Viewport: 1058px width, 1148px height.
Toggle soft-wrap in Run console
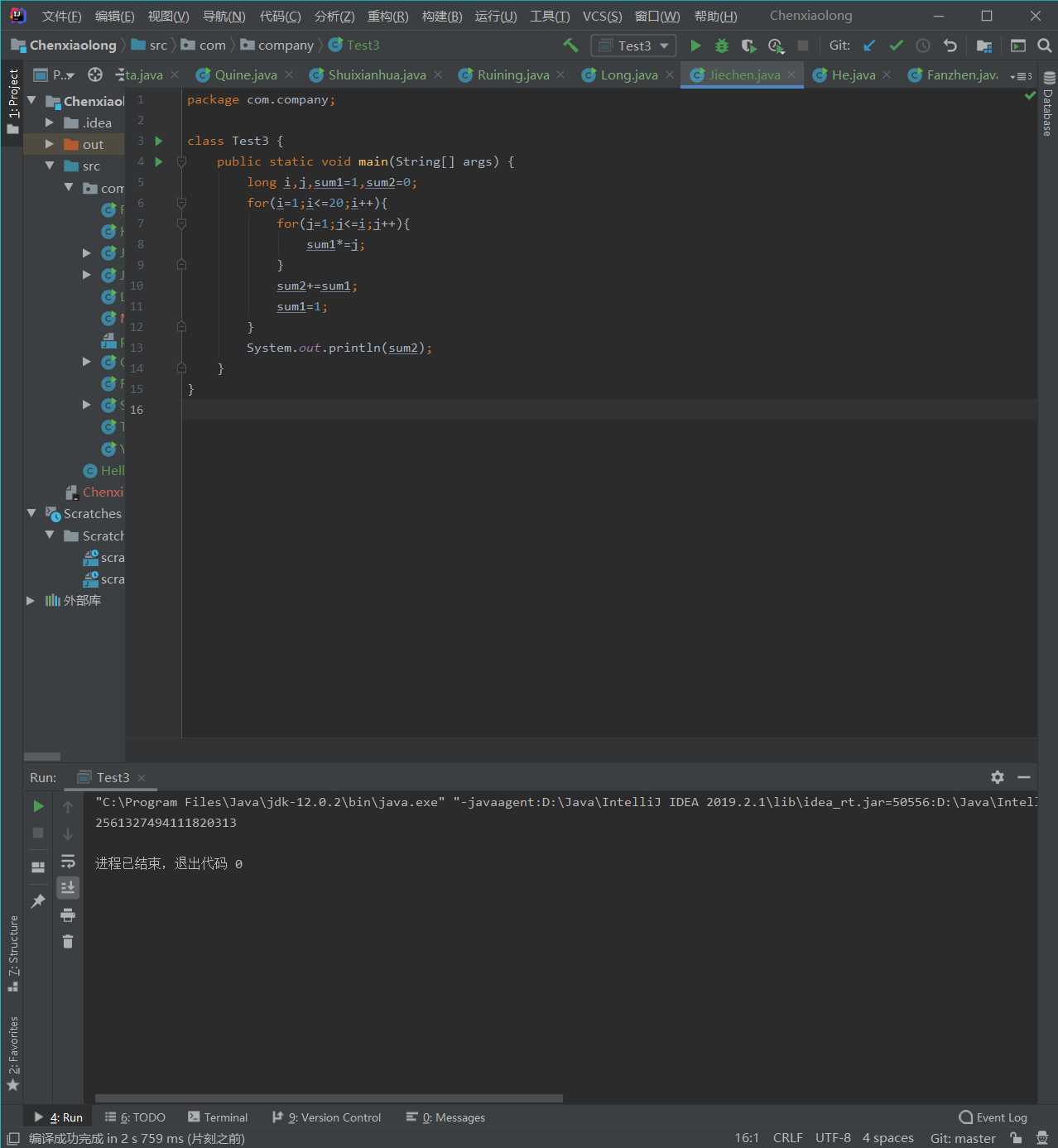click(x=68, y=861)
